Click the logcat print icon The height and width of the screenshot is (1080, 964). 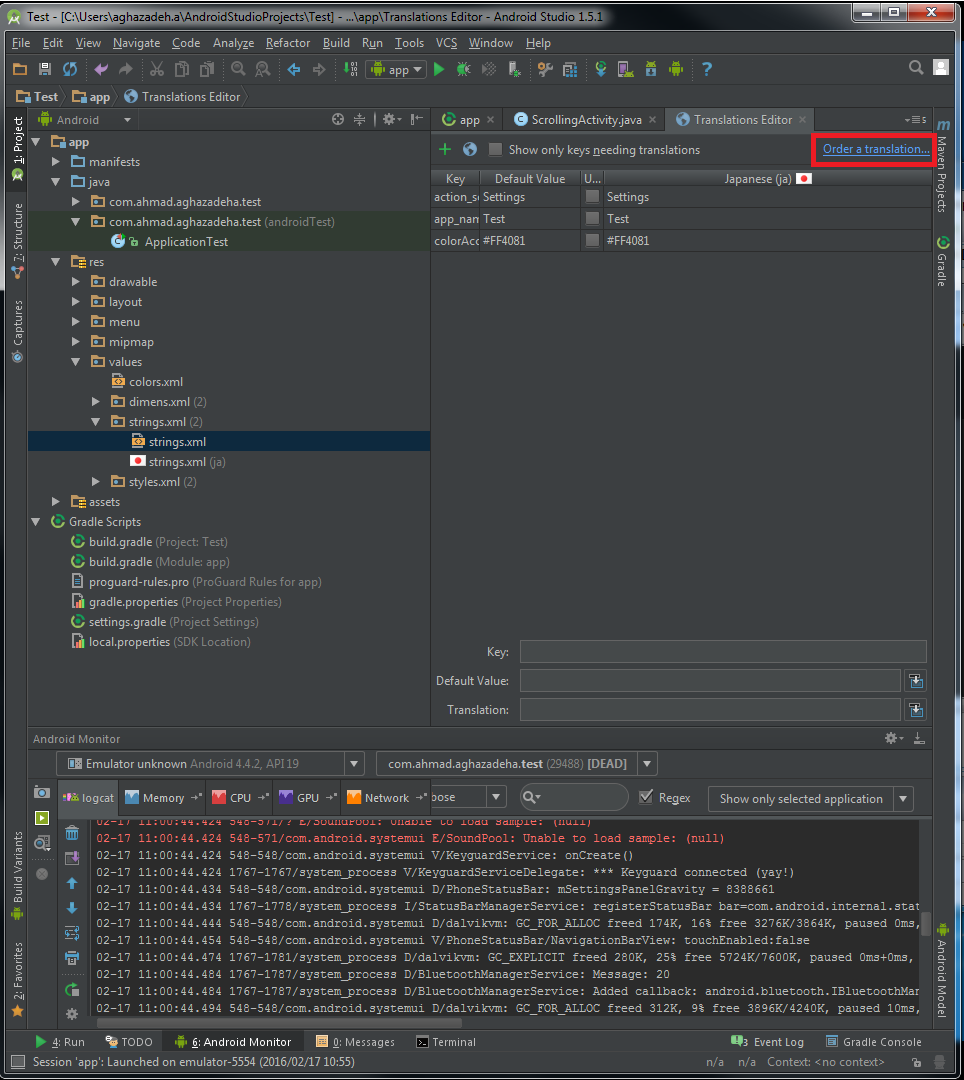click(72, 957)
